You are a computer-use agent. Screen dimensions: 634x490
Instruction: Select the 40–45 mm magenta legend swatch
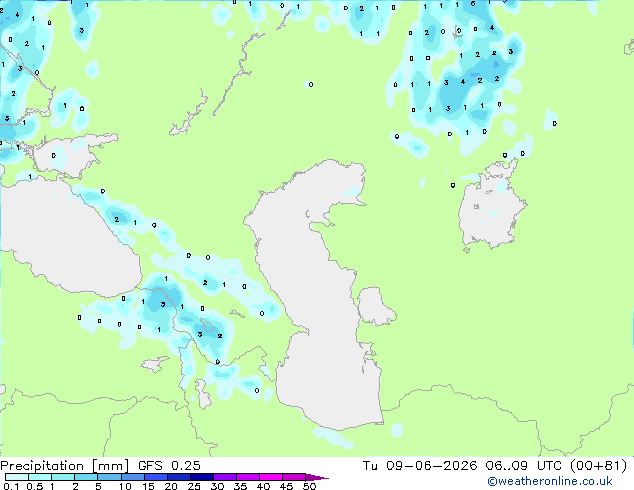[271, 477]
